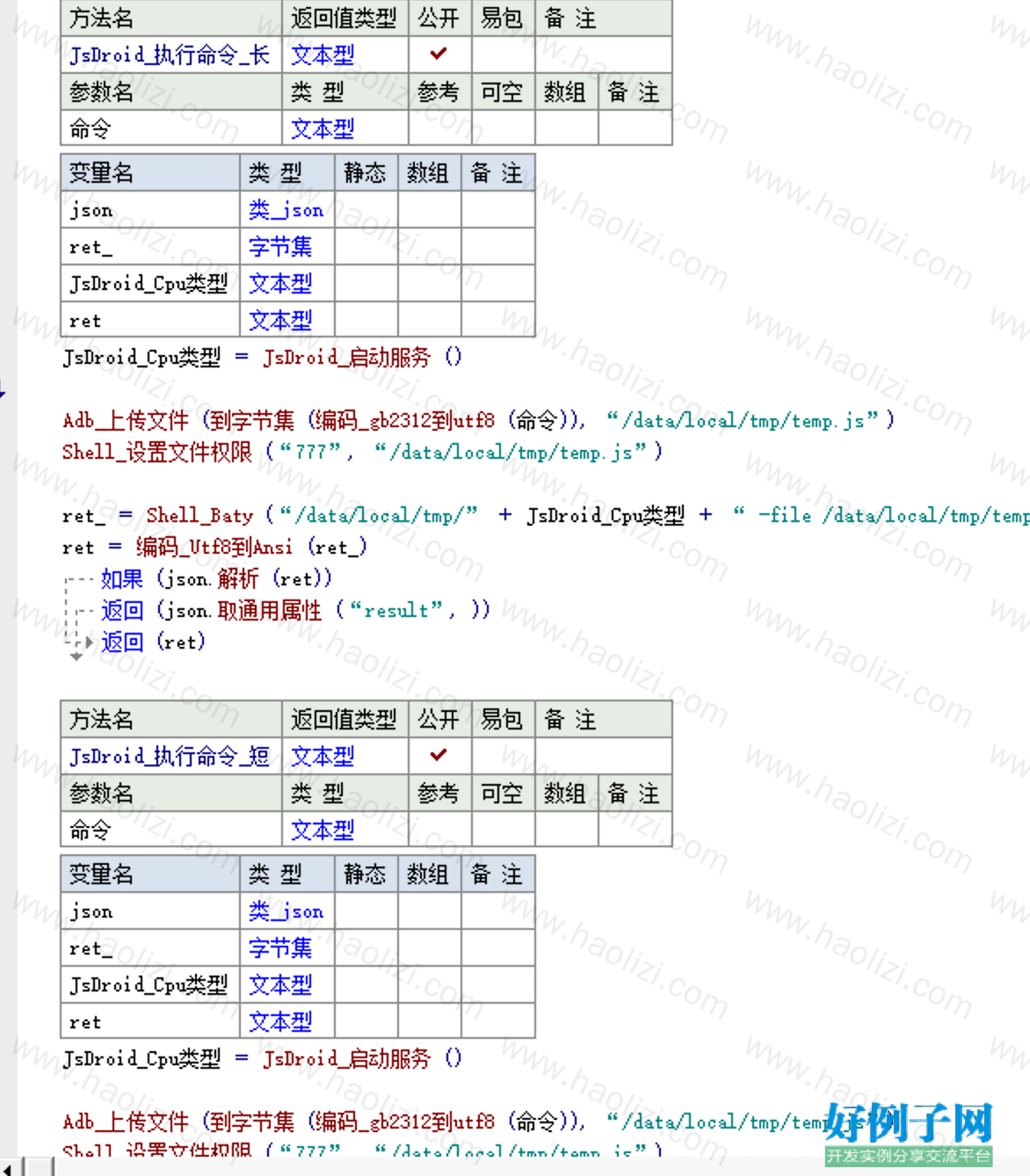Screen dimensions: 1030x1176
Task: Click 类_json type in 长 method table
Action: click(287, 210)
